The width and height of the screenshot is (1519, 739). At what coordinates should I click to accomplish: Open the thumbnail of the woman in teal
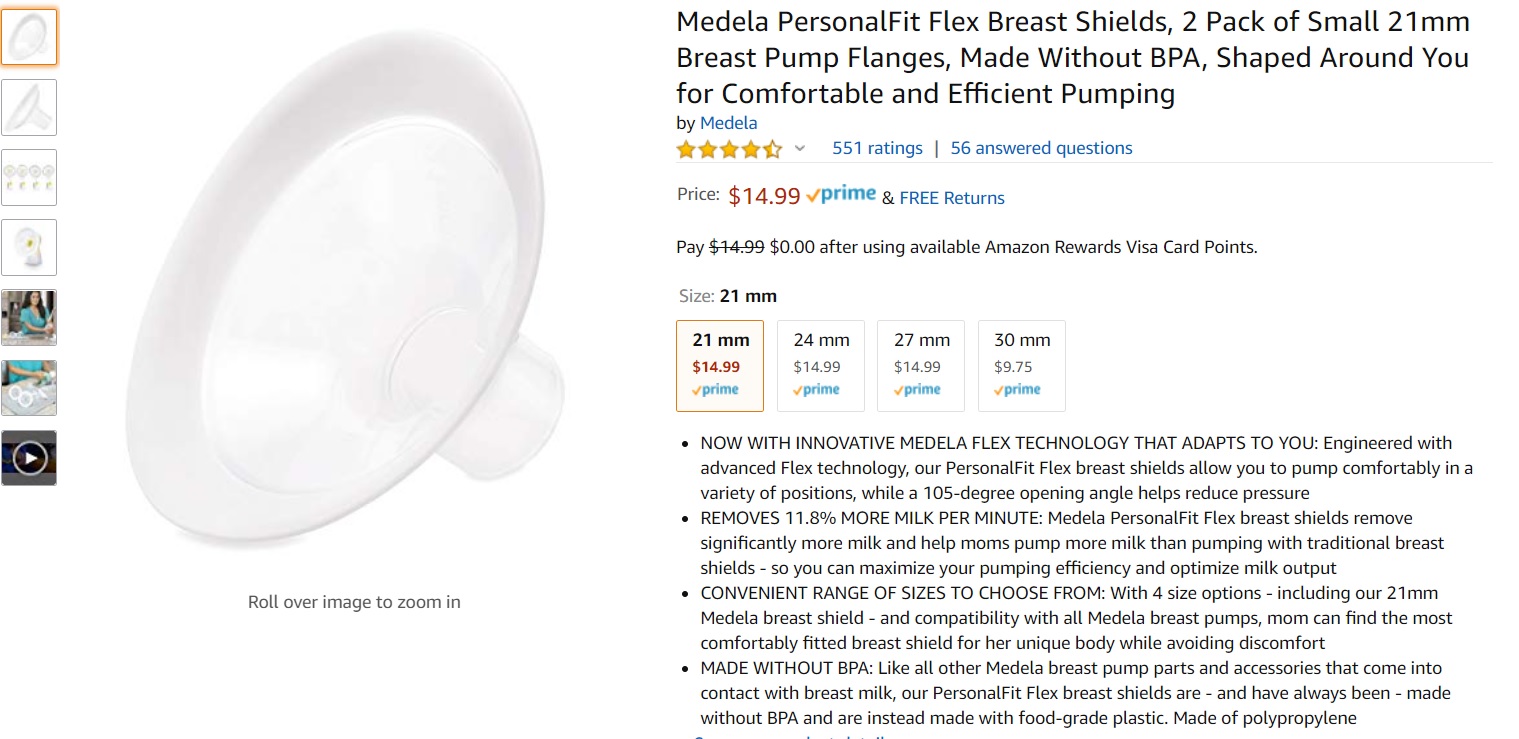click(x=29, y=317)
